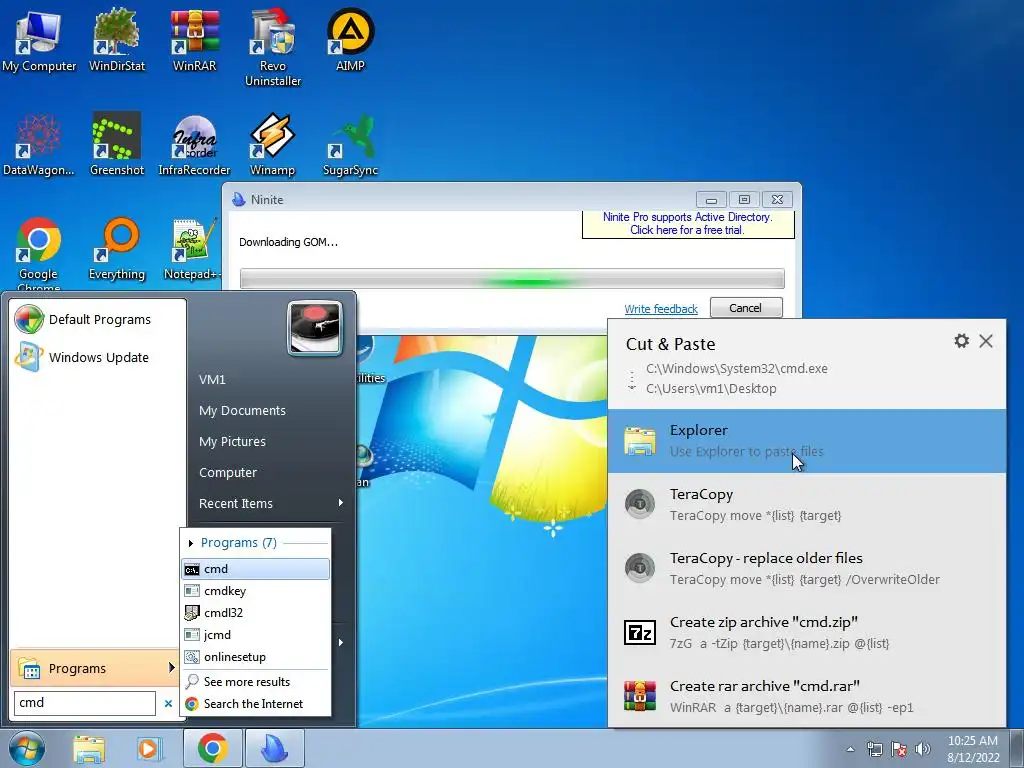Clear the Start menu search text
The image size is (1024, 768).
[x=168, y=703]
